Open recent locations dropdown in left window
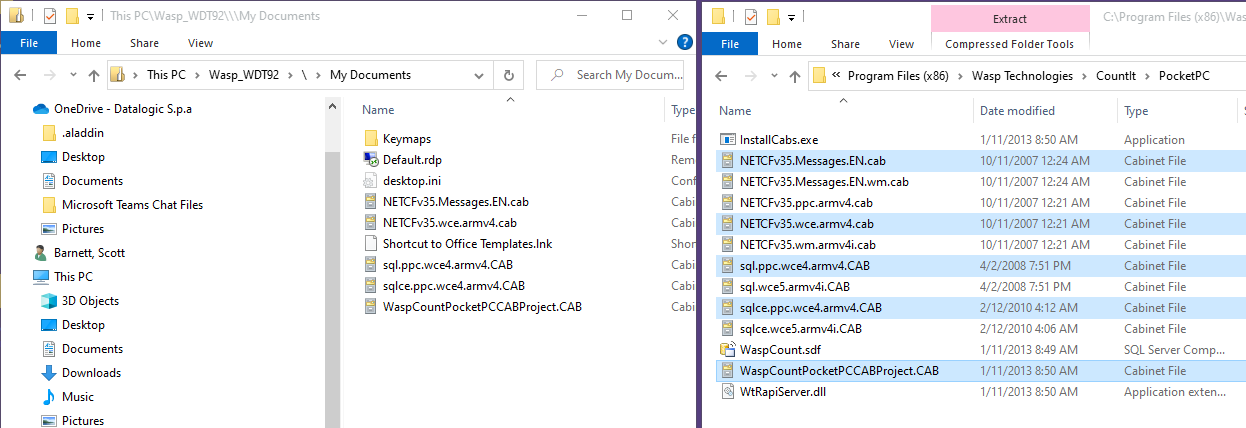 click(x=72, y=75)
